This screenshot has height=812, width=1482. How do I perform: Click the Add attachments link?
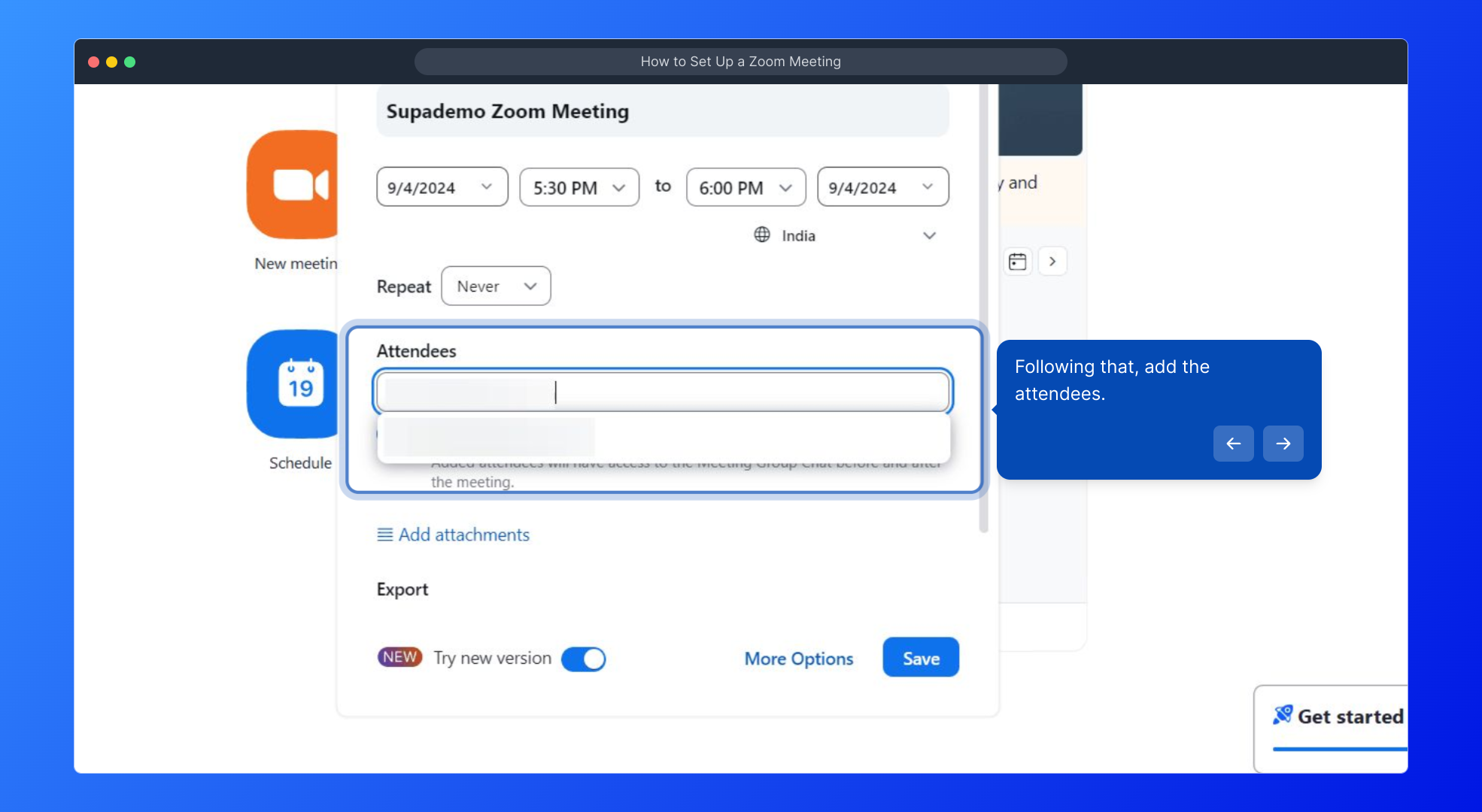coord(463,535)
